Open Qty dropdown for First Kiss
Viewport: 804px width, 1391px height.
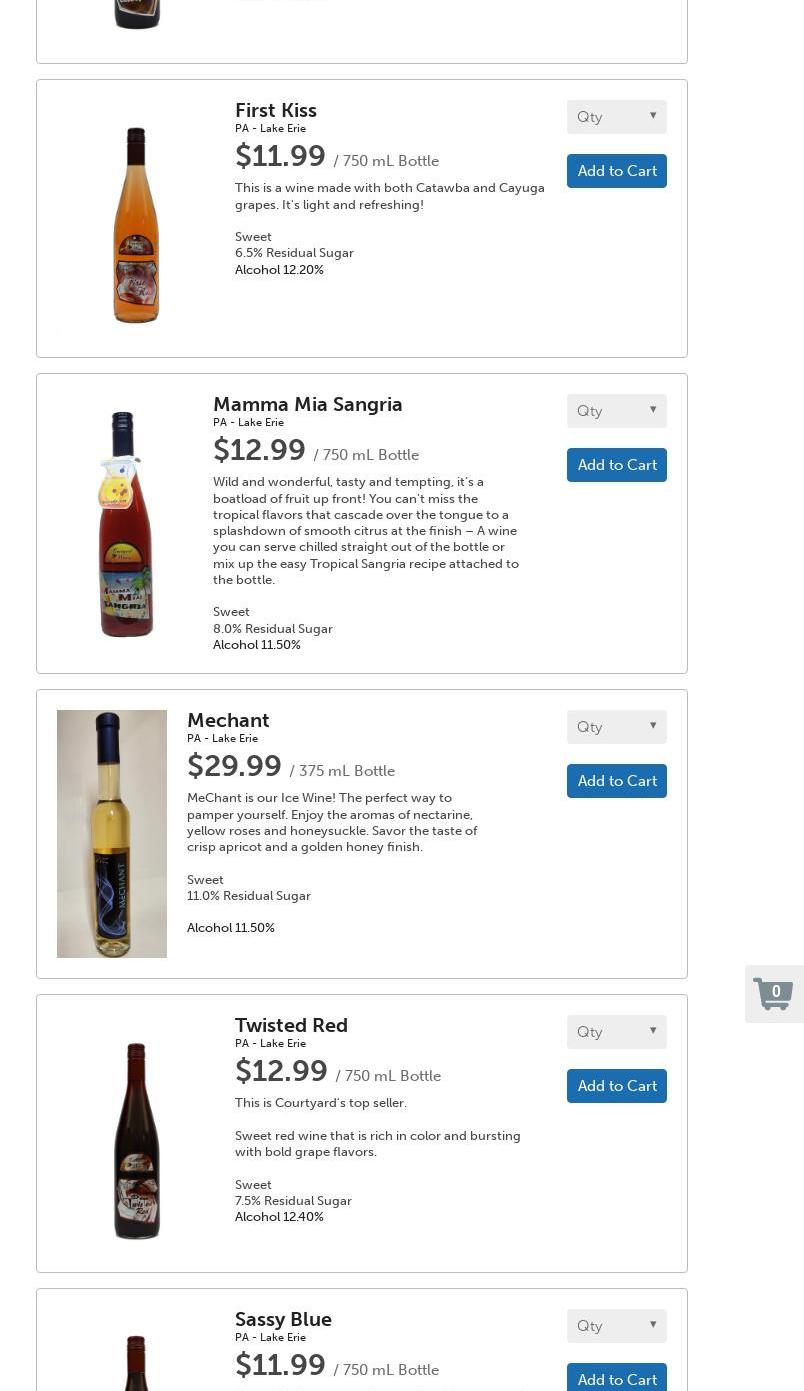[x=616, y=117]
